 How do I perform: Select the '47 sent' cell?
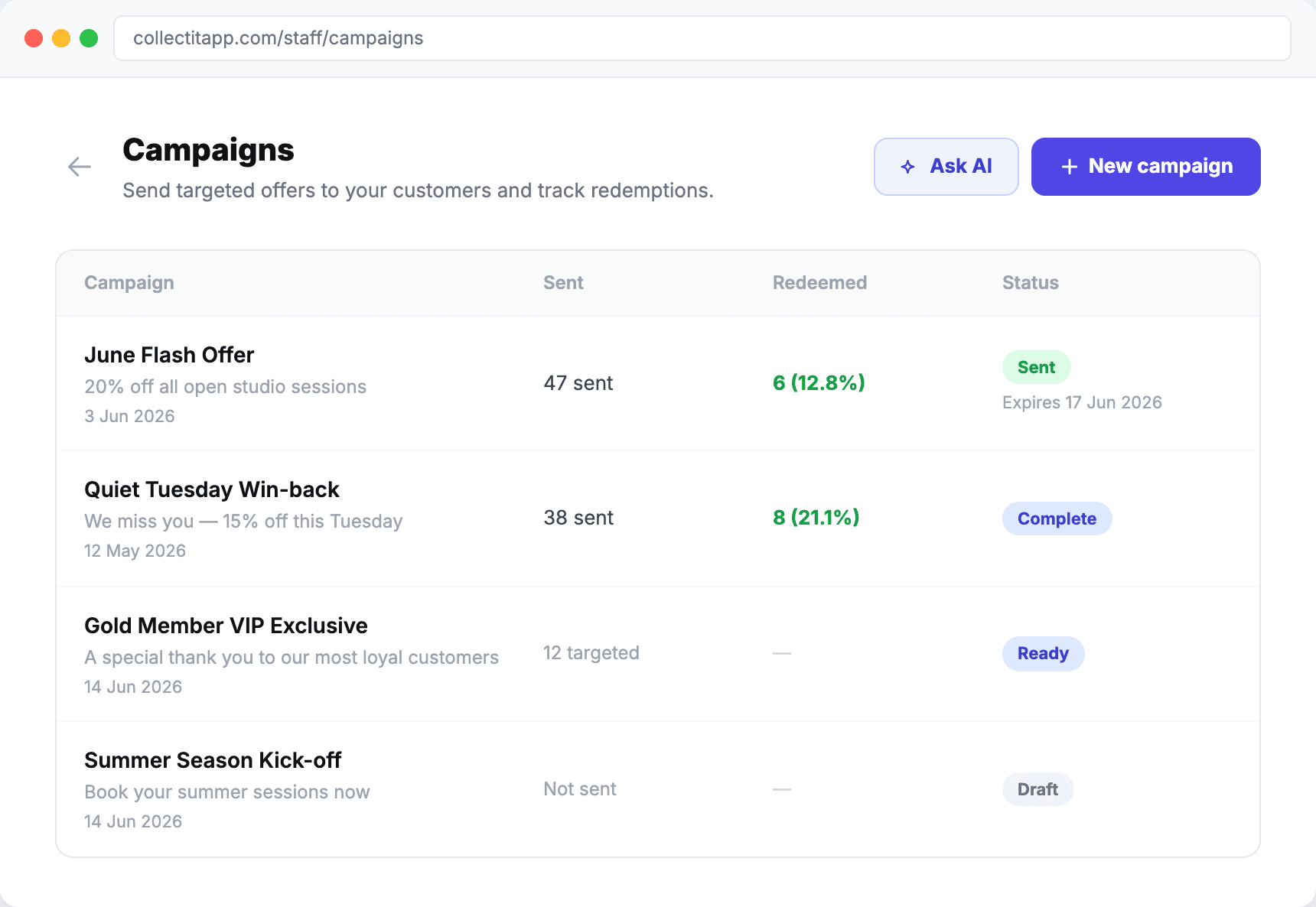[x=578, y=383]
